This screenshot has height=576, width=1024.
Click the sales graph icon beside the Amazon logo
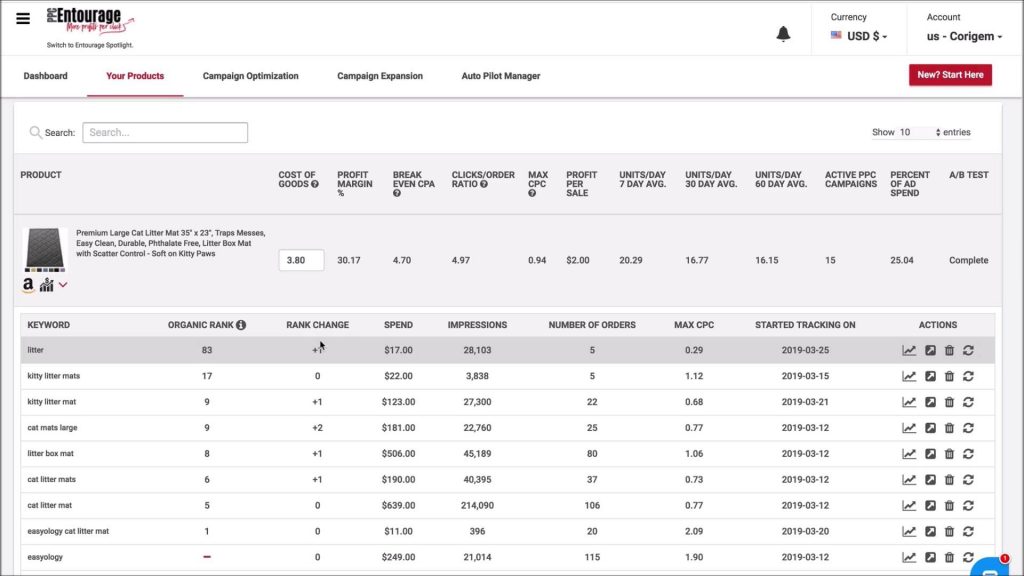(45, 287)
